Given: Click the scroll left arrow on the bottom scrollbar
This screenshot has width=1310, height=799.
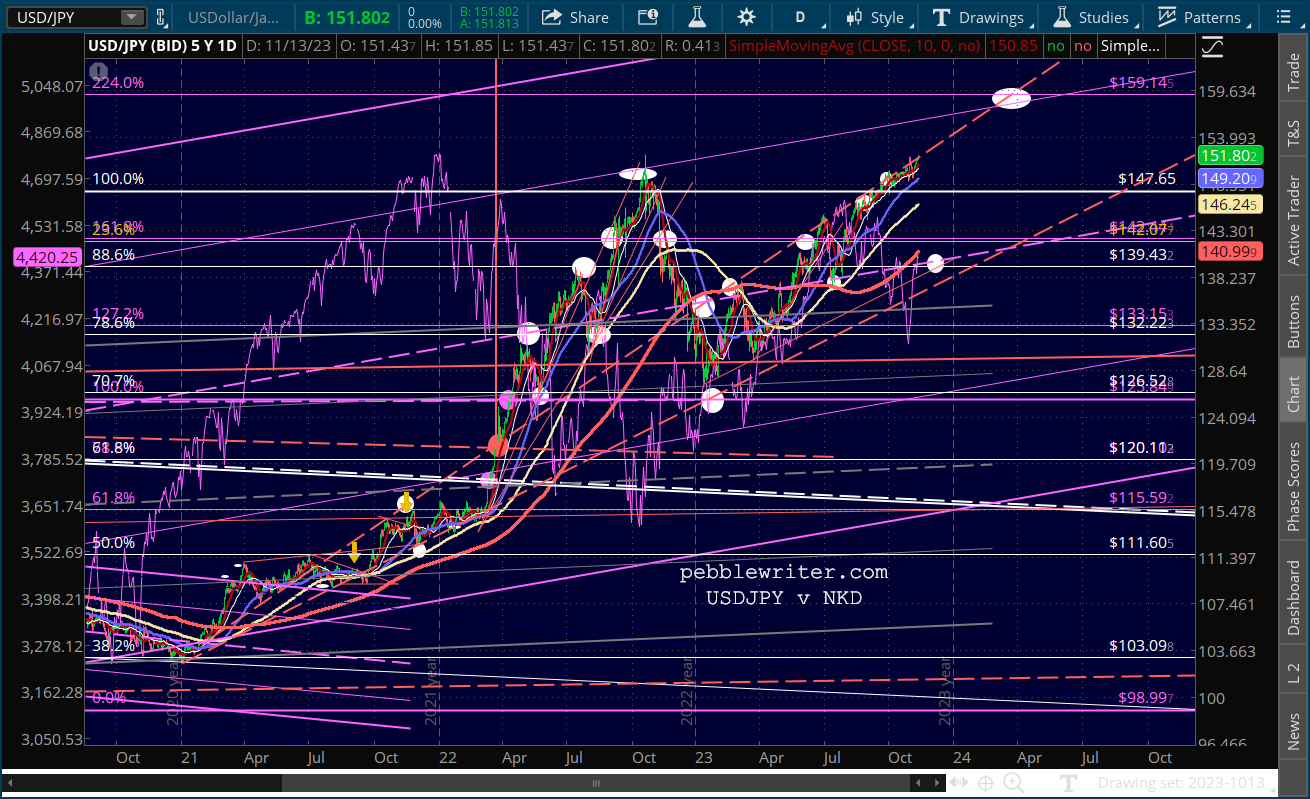Looking at the screenshot, I should [10, 783].
